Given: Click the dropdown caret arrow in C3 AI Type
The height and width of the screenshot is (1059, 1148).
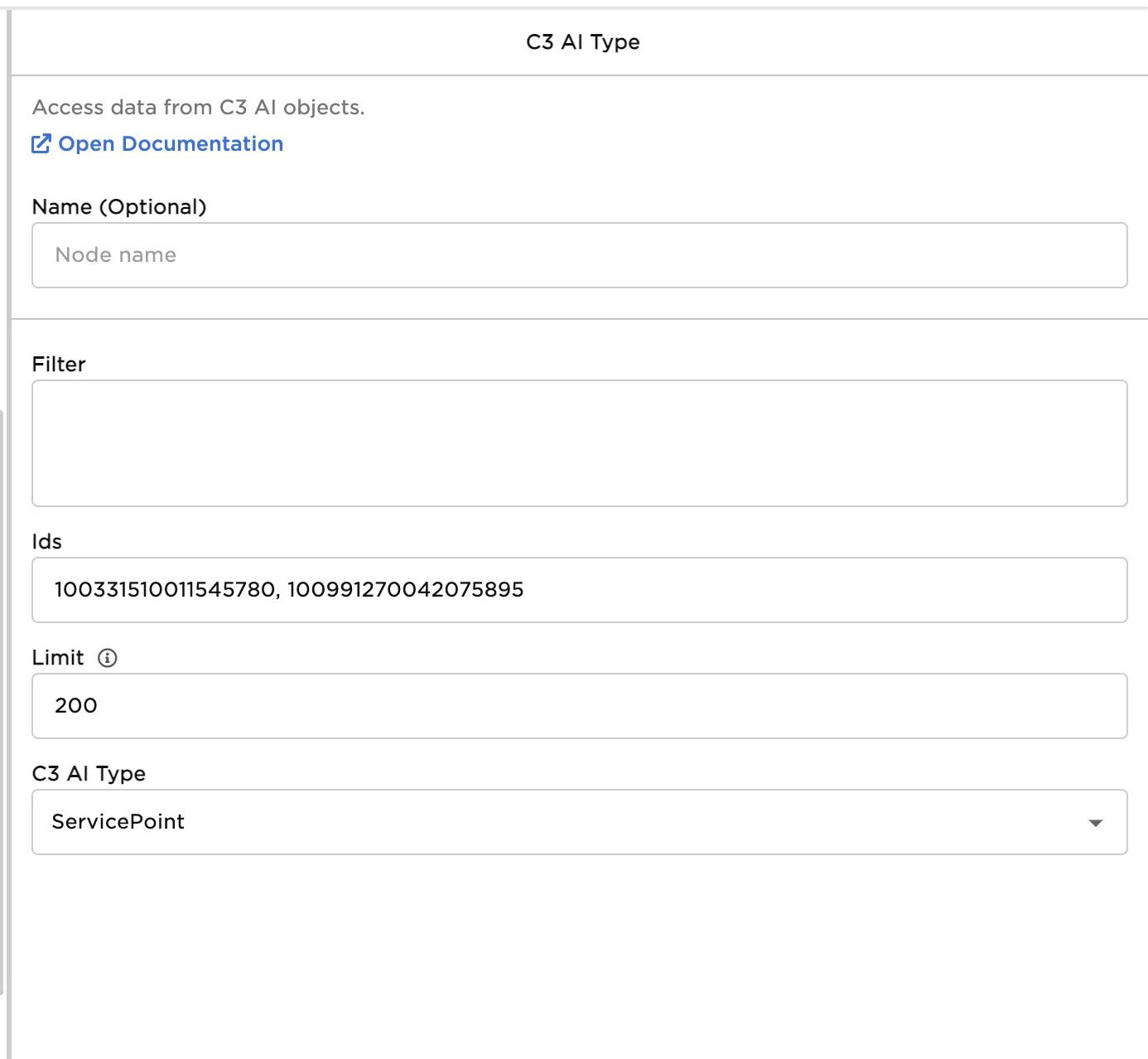Looking at the screenshot, I should [x=1095, y=823].
